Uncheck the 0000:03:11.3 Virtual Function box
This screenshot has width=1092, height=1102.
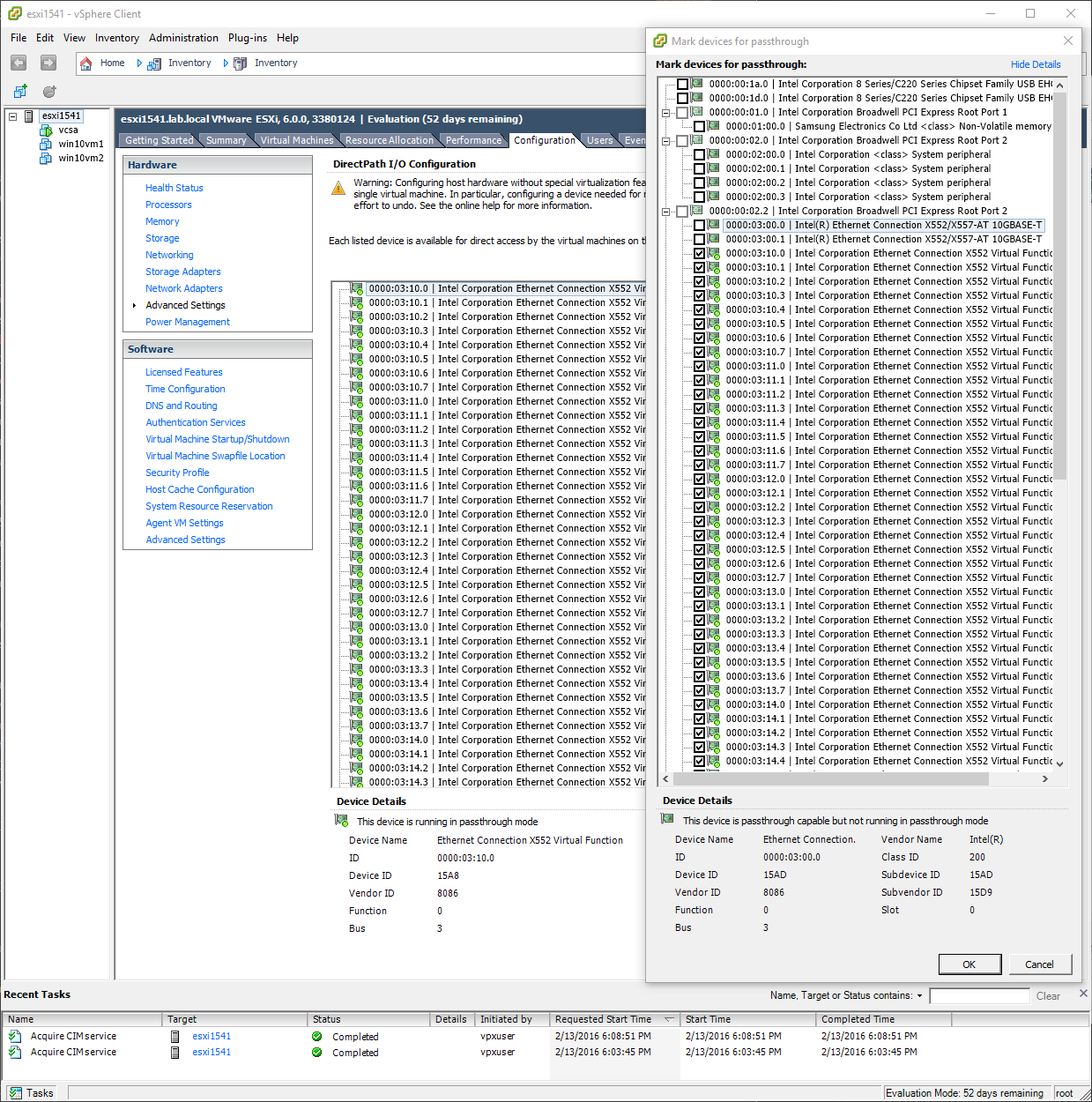pos(699,408)
